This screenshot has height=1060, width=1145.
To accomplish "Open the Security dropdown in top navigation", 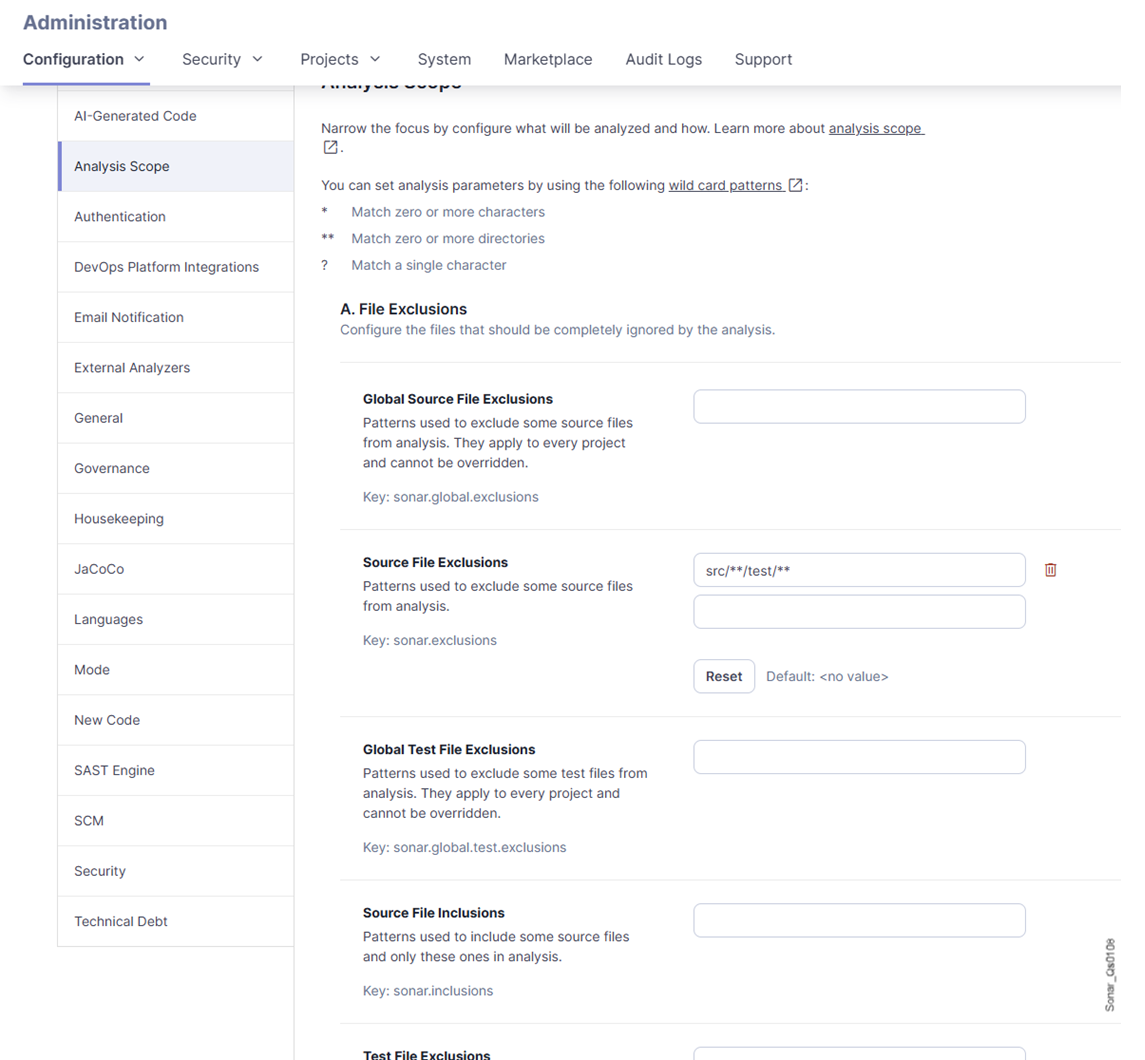I will pos(222,59).
